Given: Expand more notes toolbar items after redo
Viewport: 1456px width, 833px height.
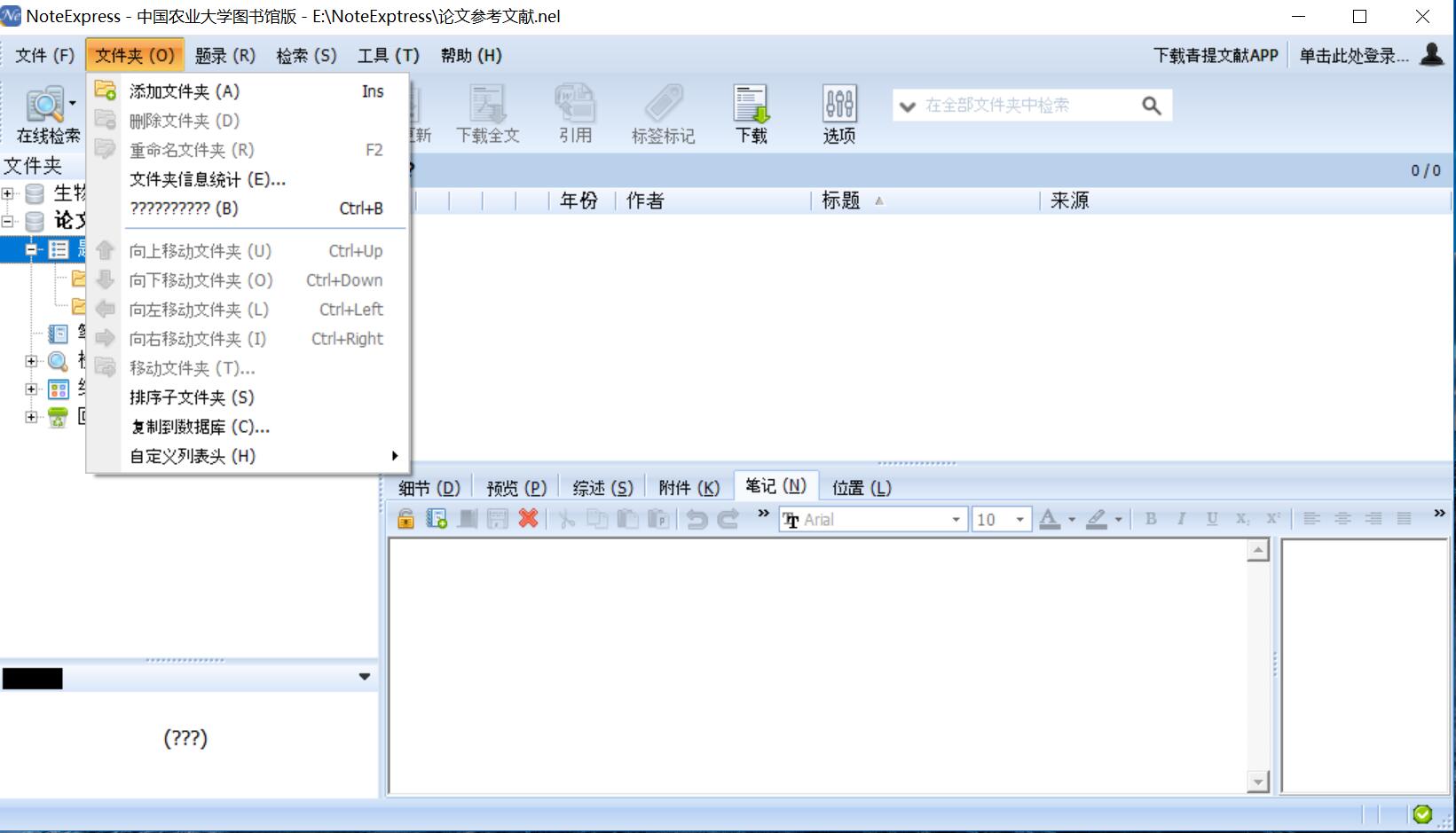Looking at the screenshot, I should 763,513.
